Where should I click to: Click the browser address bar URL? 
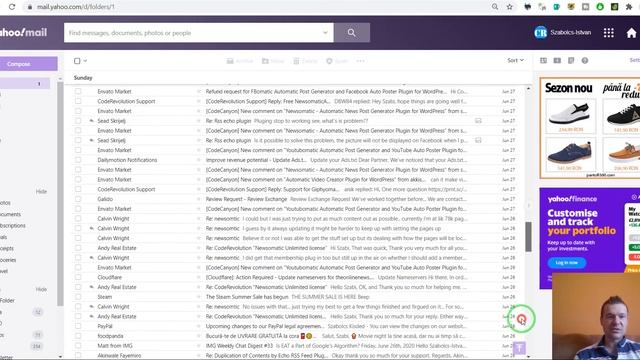tap(76, 7)
